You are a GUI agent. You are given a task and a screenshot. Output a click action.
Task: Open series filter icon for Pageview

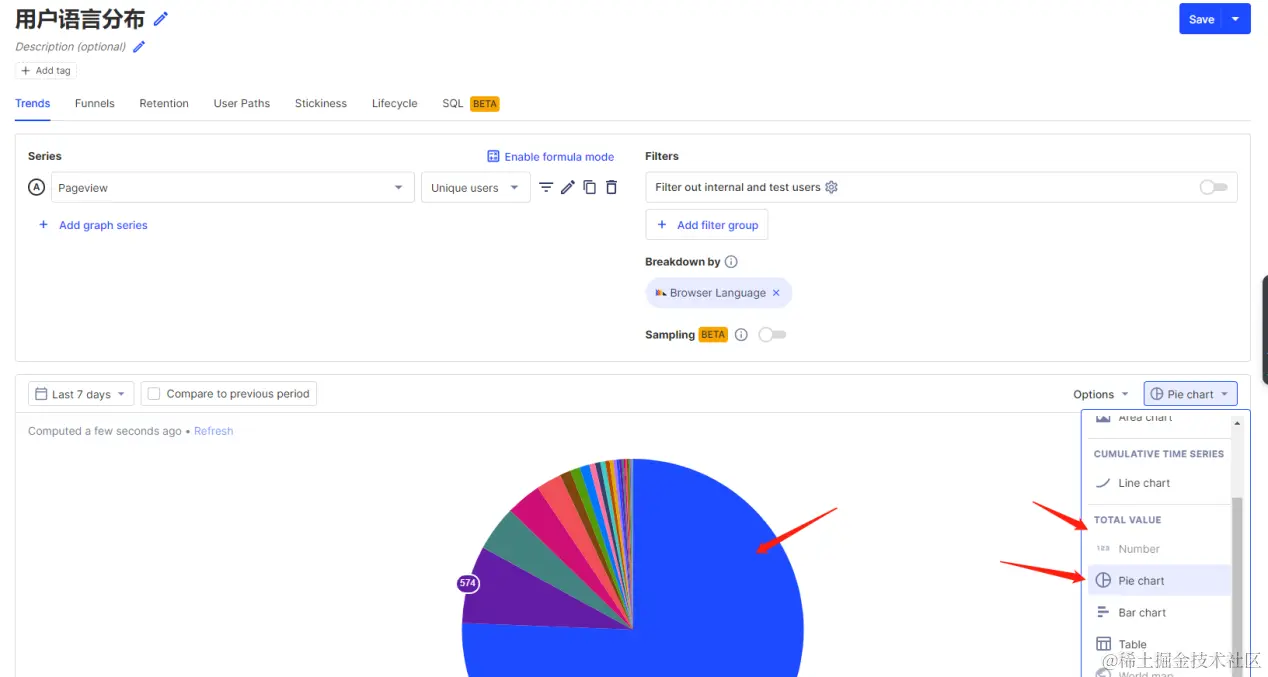pyautogui.click(x=546, y=187)
